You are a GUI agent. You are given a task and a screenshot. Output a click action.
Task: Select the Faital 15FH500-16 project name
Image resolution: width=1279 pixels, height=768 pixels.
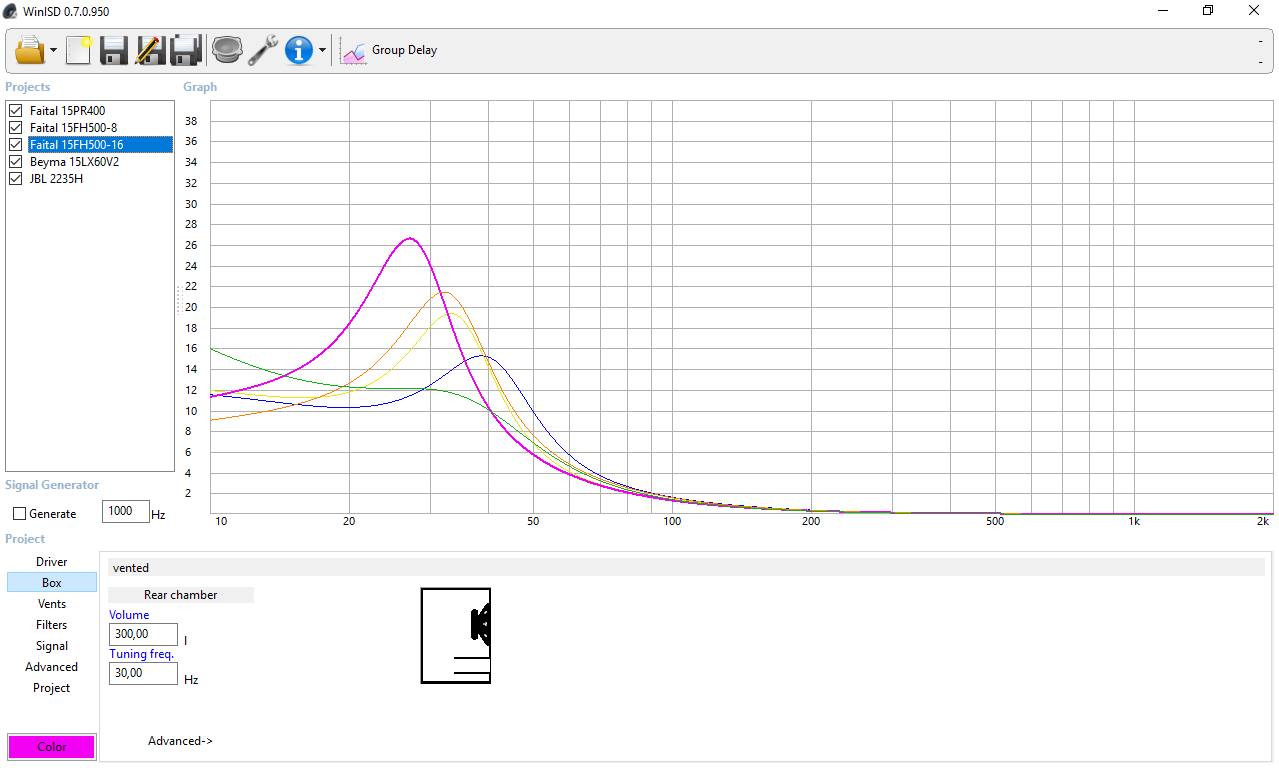(77, 145)
